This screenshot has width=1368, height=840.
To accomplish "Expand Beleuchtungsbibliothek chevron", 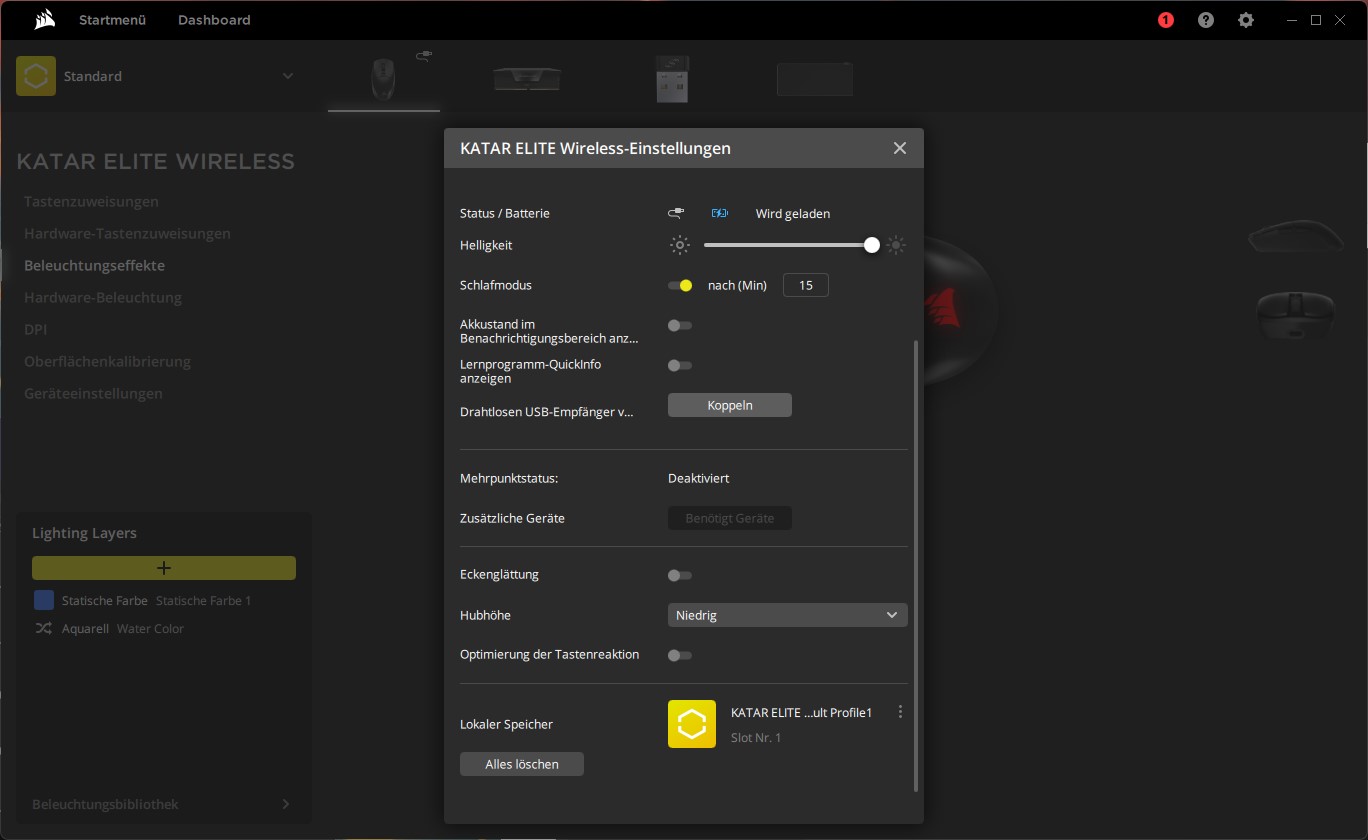I will tap(286, 804).
